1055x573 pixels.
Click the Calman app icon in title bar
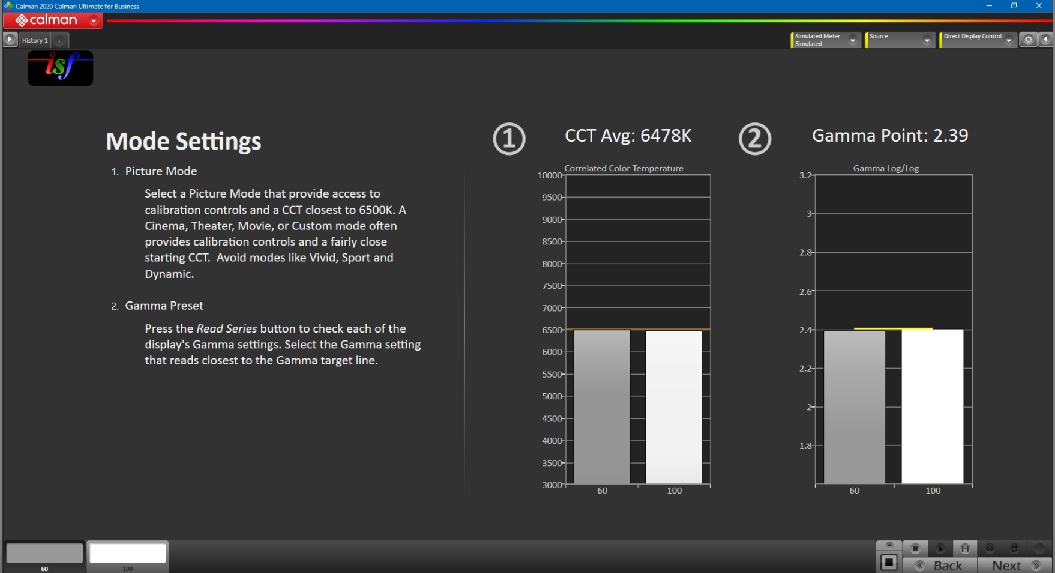point(8,5)
